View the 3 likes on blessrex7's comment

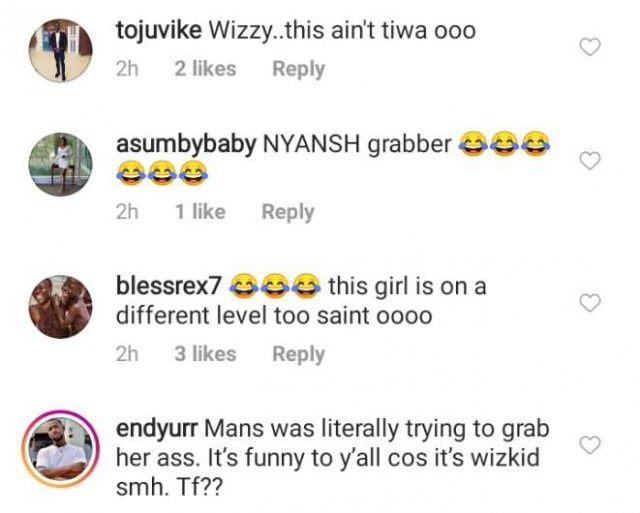(205, 354)
